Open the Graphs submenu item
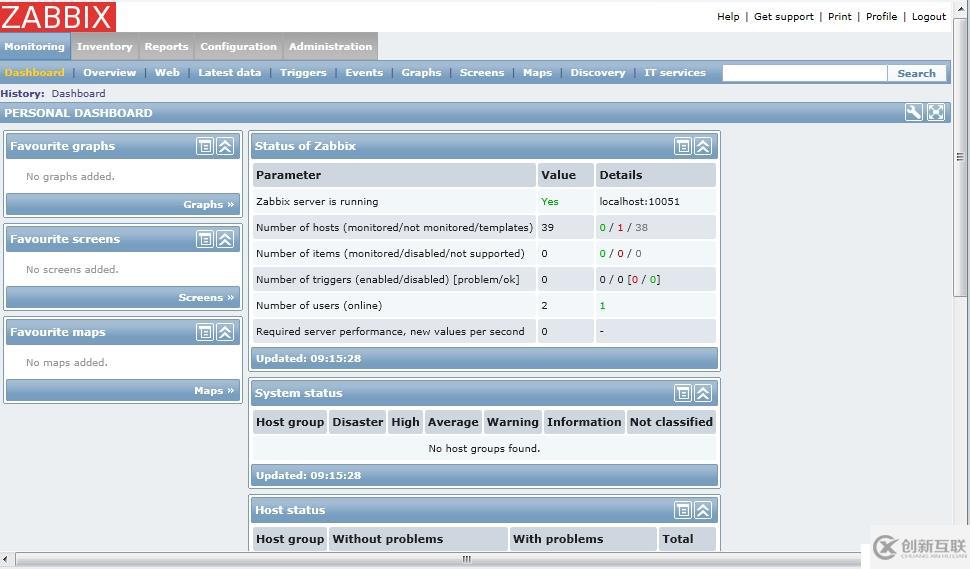The image size is (970, 569). [421, 72]
